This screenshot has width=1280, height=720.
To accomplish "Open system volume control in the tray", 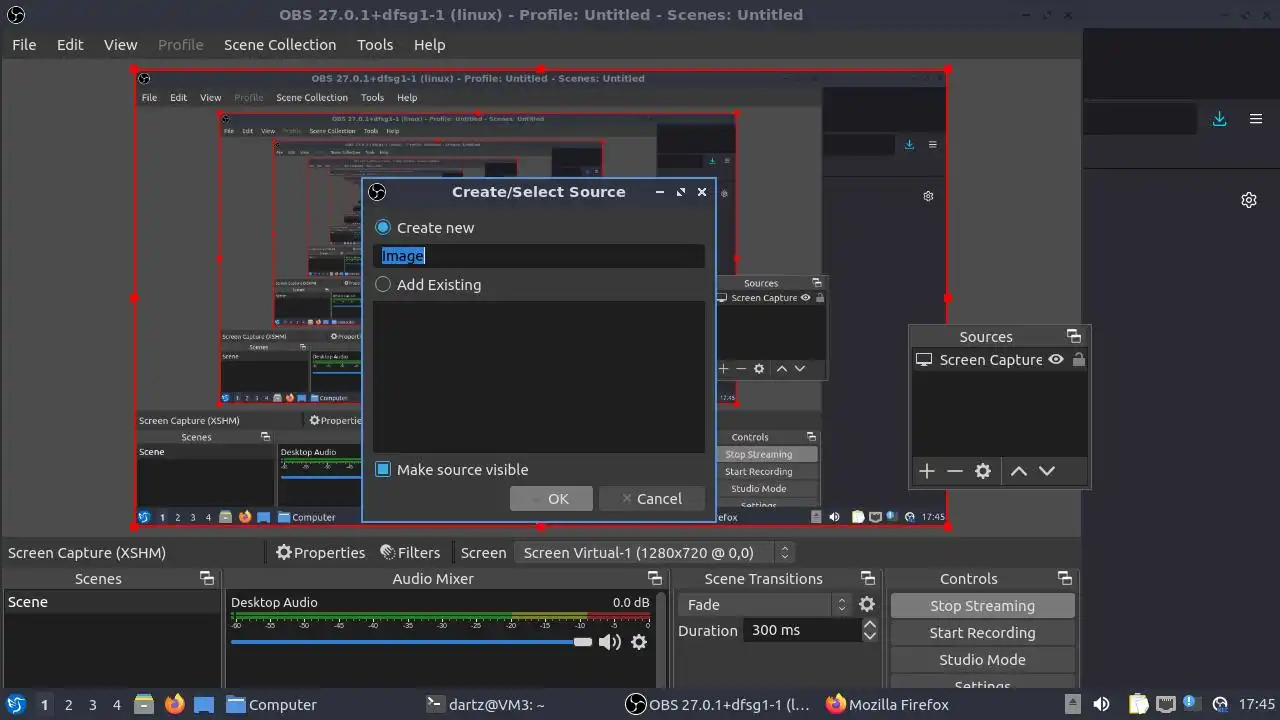I will click(x=1101, y=704).
